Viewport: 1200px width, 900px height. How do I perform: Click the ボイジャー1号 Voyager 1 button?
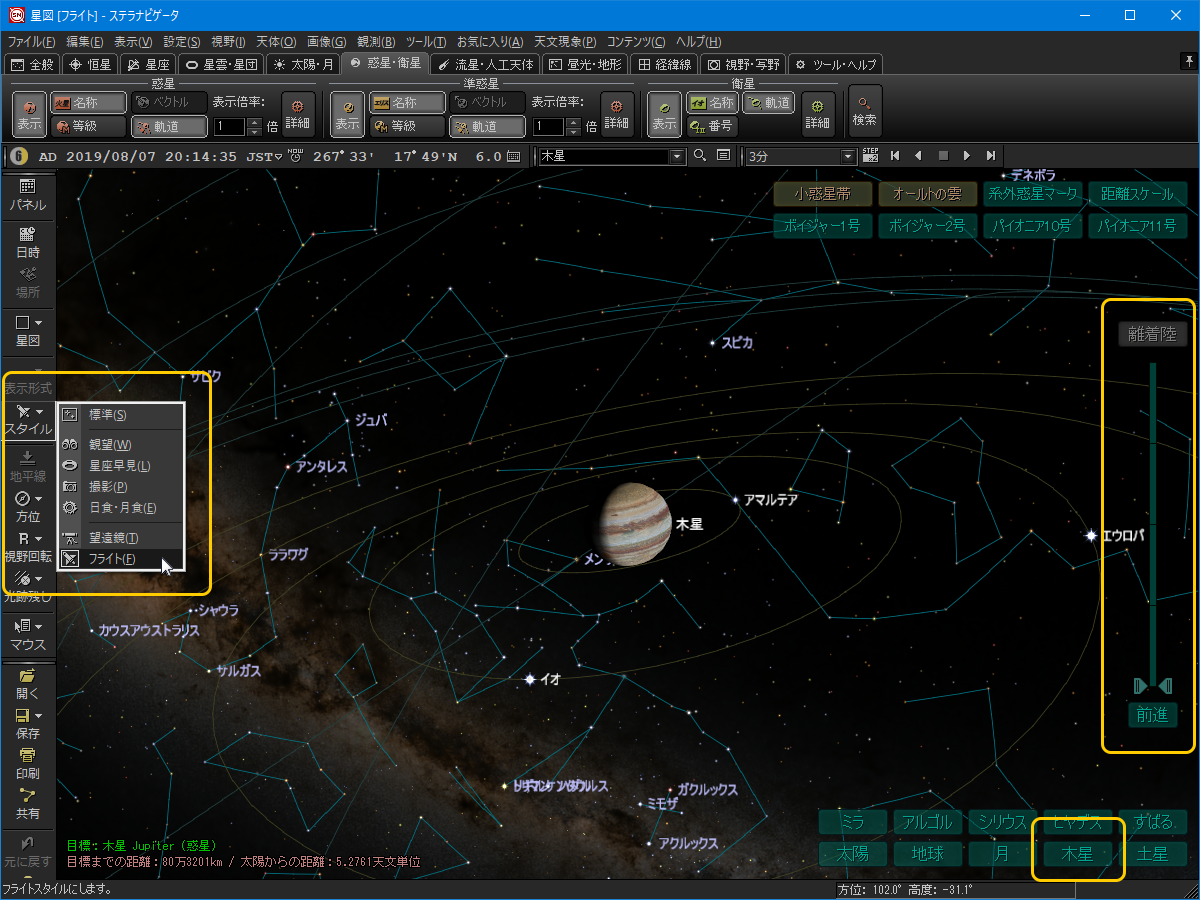point(822,226)
